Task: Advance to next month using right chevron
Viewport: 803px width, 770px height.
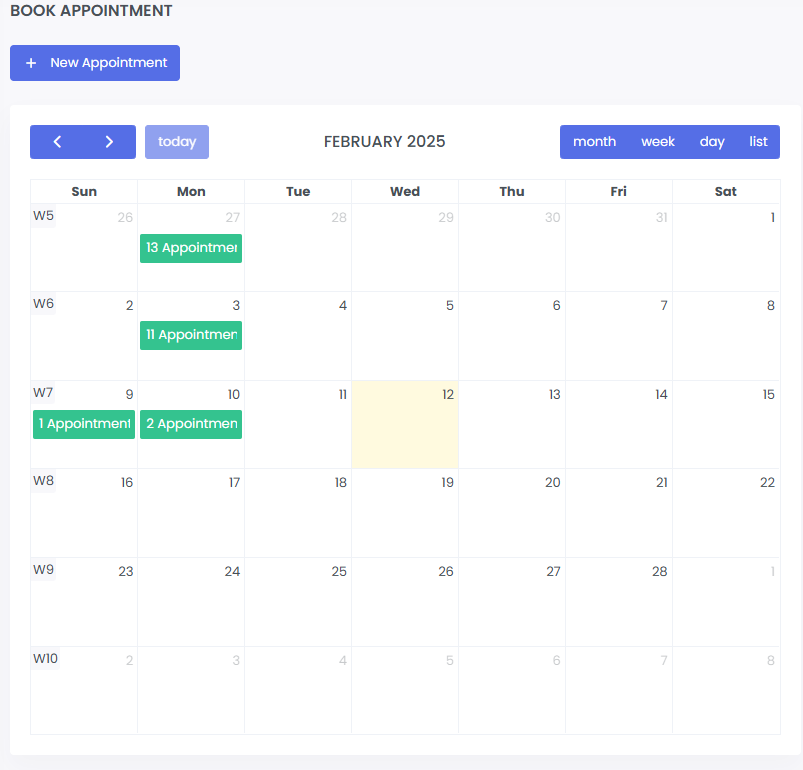Action: (109, 142)
